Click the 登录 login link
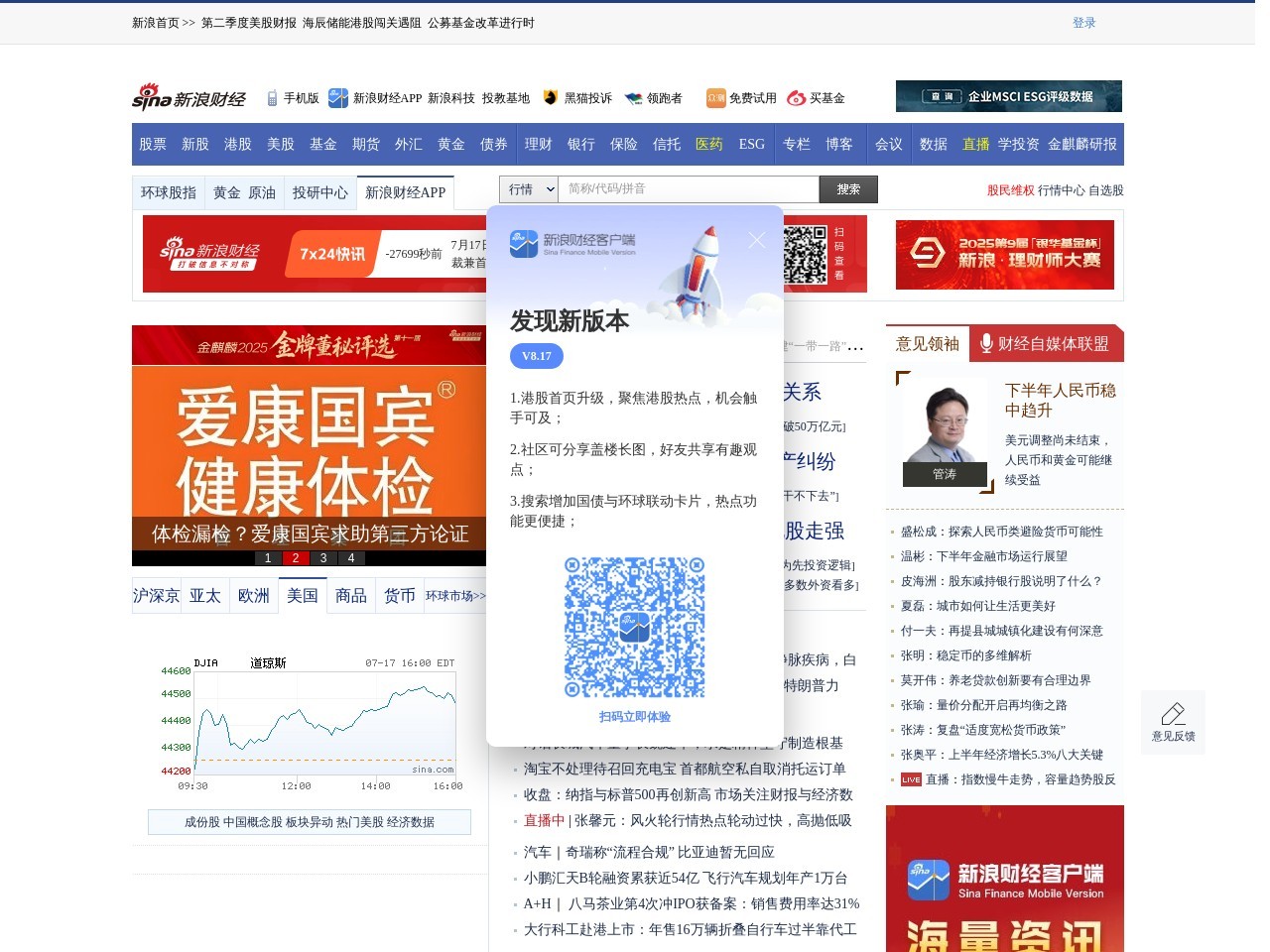Viewport: 1270px width, 952px height. pyautogui.click(x=1085, y=21)
